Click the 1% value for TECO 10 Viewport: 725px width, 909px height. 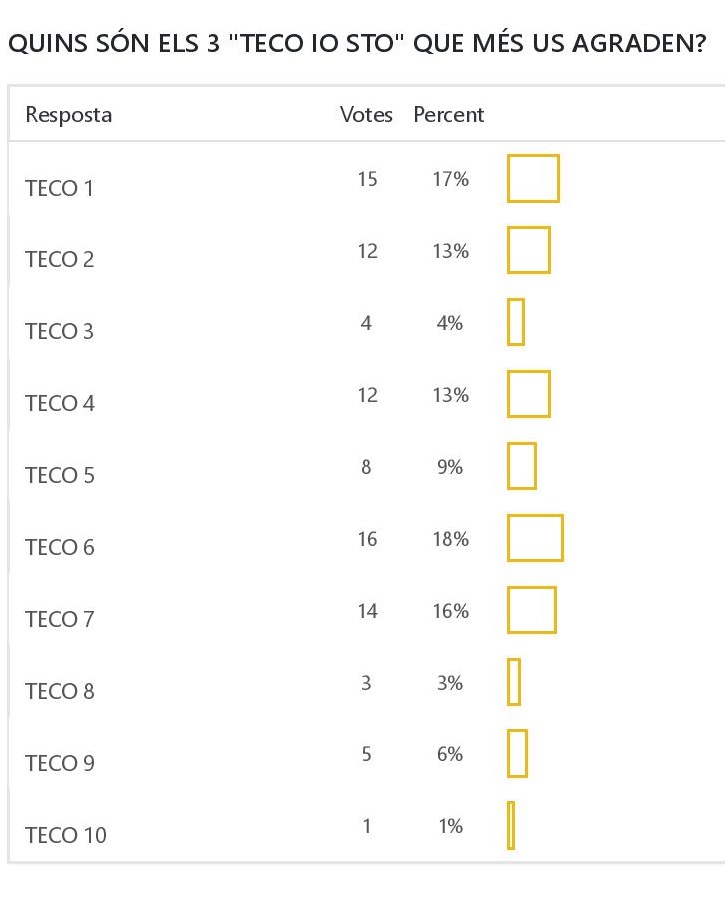point(450,826)
